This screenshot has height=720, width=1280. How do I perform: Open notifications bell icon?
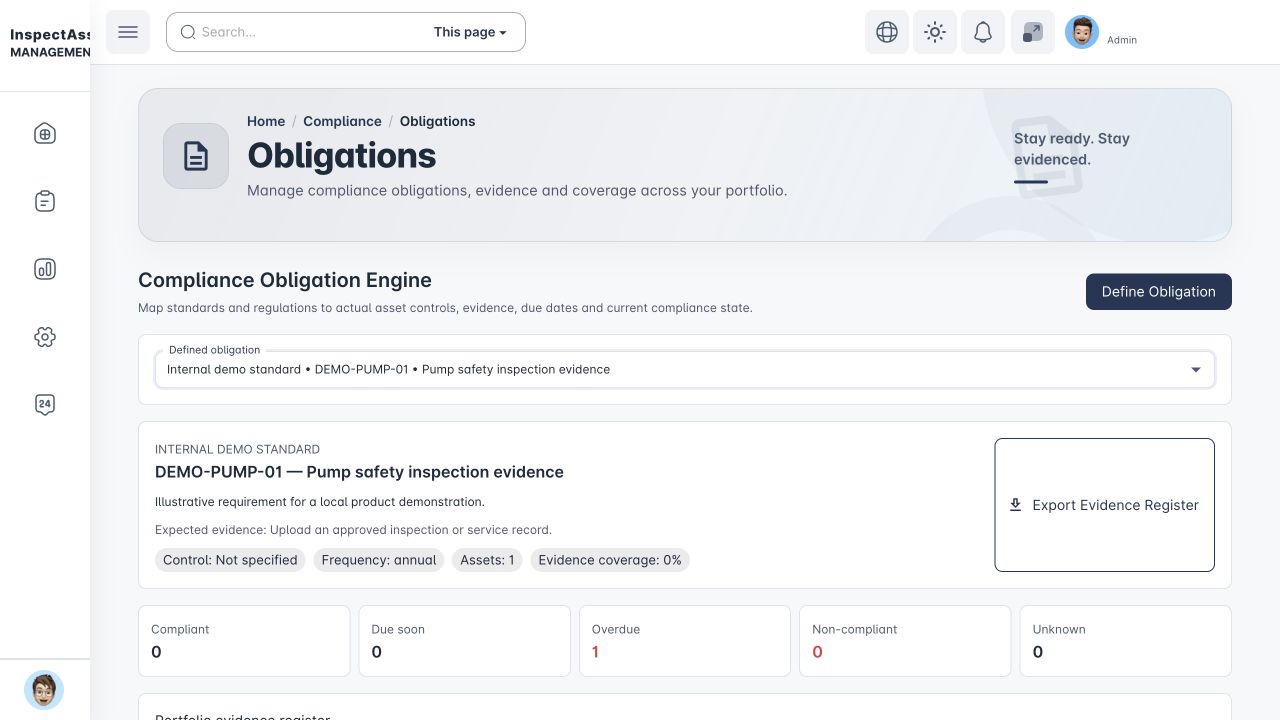click(x=983, y=32)
